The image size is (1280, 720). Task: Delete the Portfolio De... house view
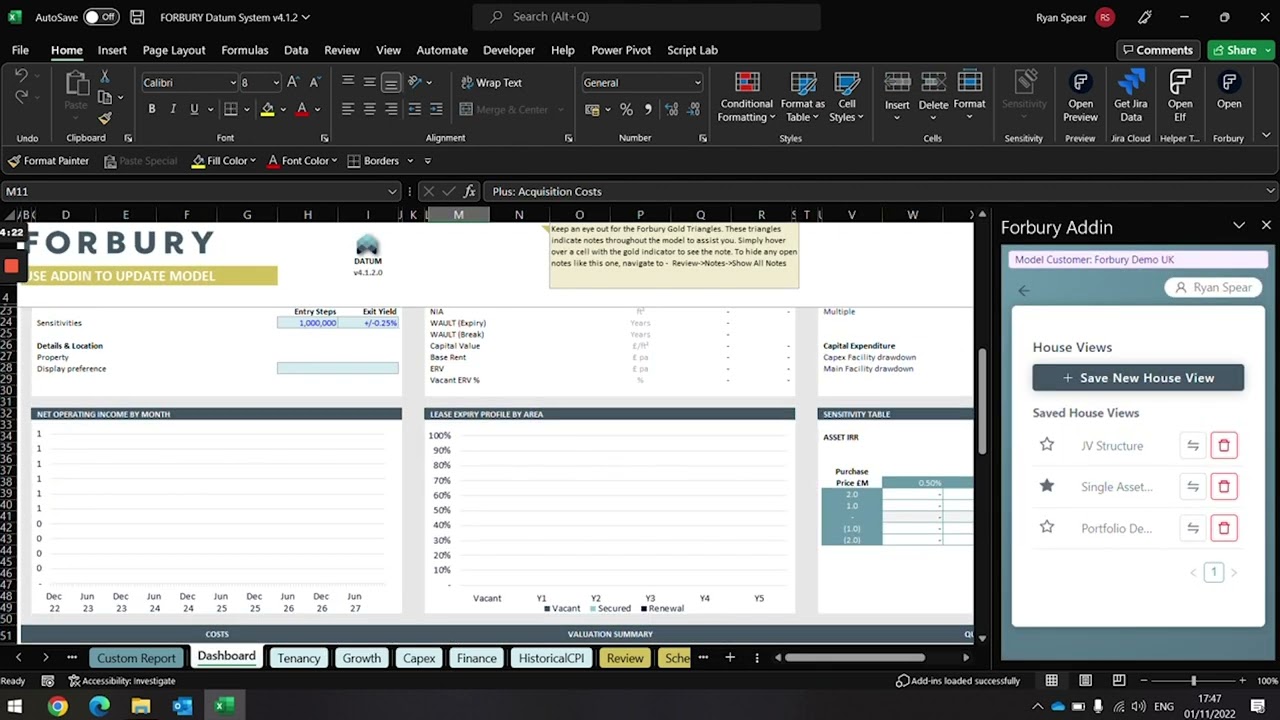(x=1224, y=528)
